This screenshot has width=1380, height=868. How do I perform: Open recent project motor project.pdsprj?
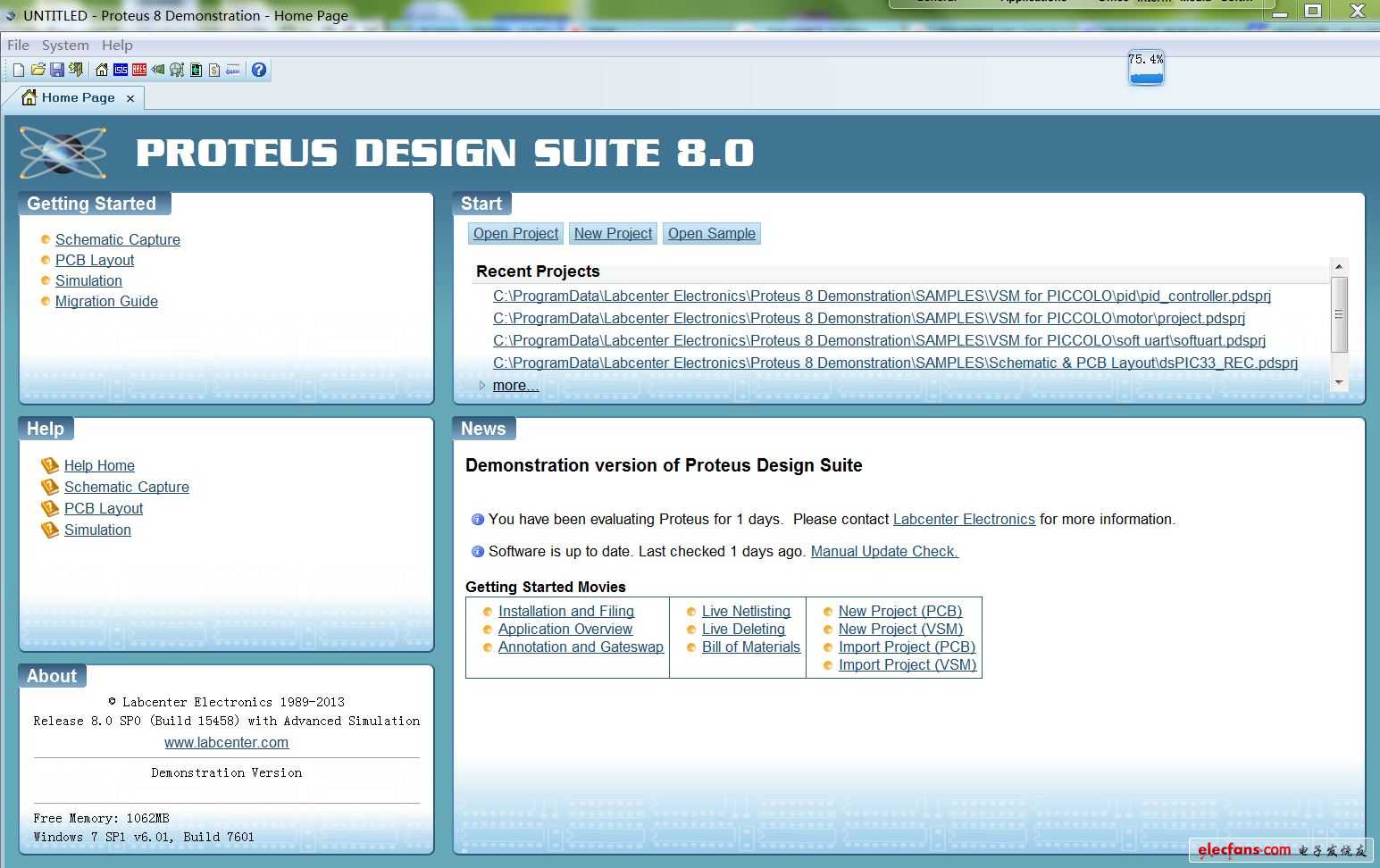(x=869, y=318)
